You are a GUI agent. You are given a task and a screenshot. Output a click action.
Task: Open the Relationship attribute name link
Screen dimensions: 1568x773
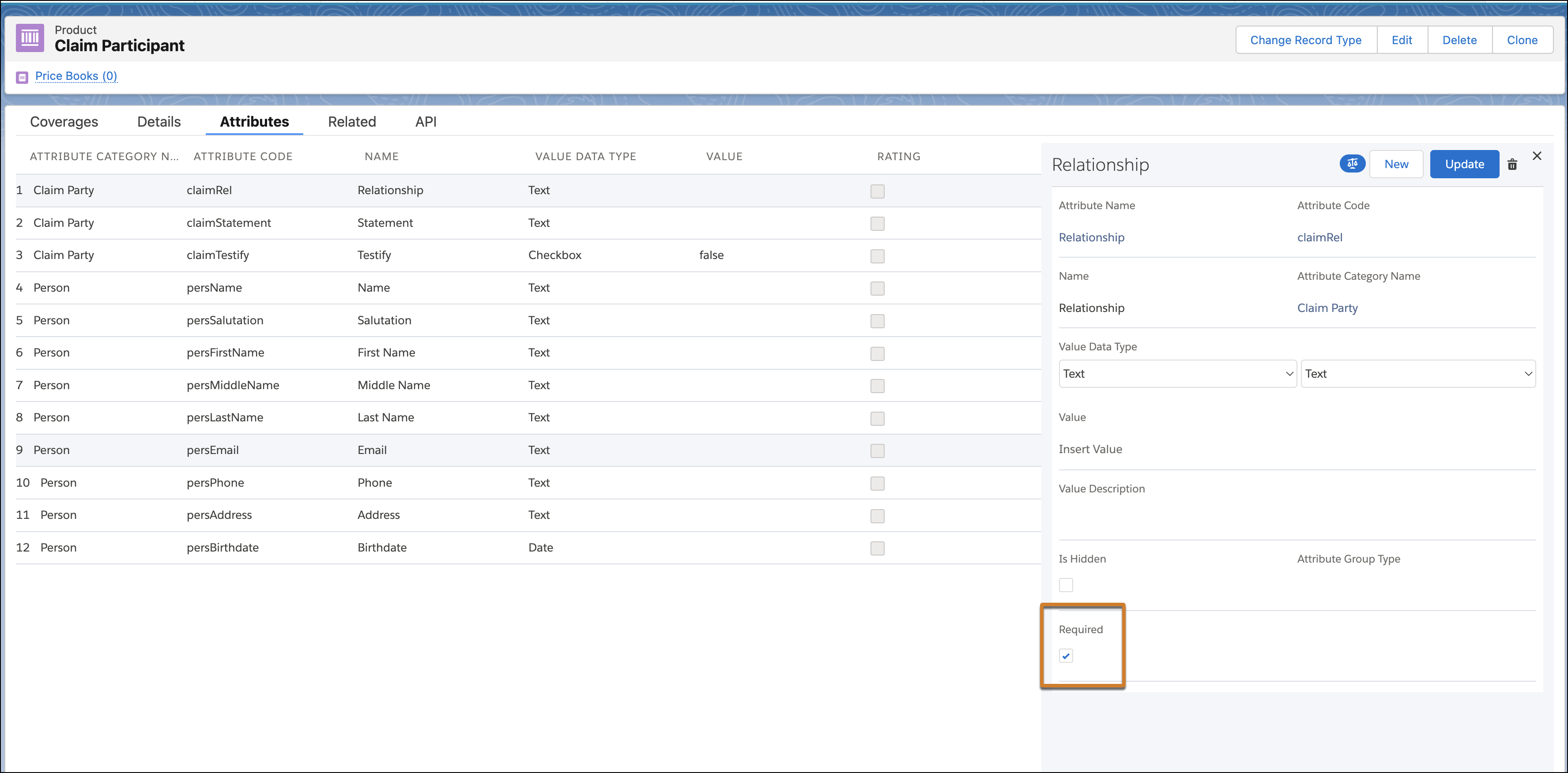pos(1091,237)
